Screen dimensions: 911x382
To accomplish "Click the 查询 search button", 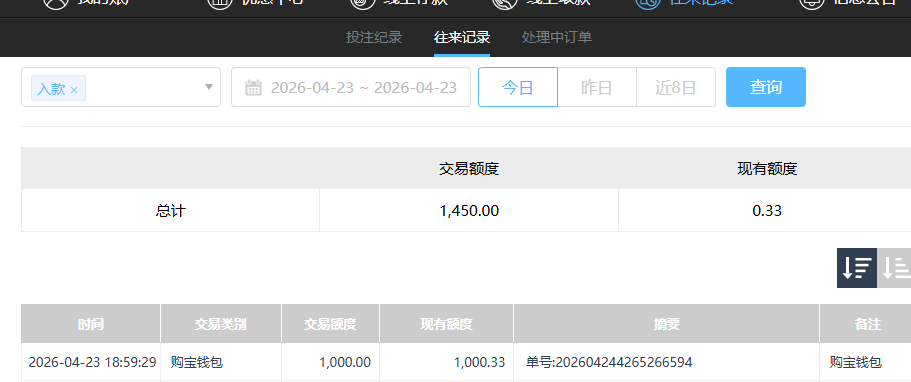I will coord(766,87).
